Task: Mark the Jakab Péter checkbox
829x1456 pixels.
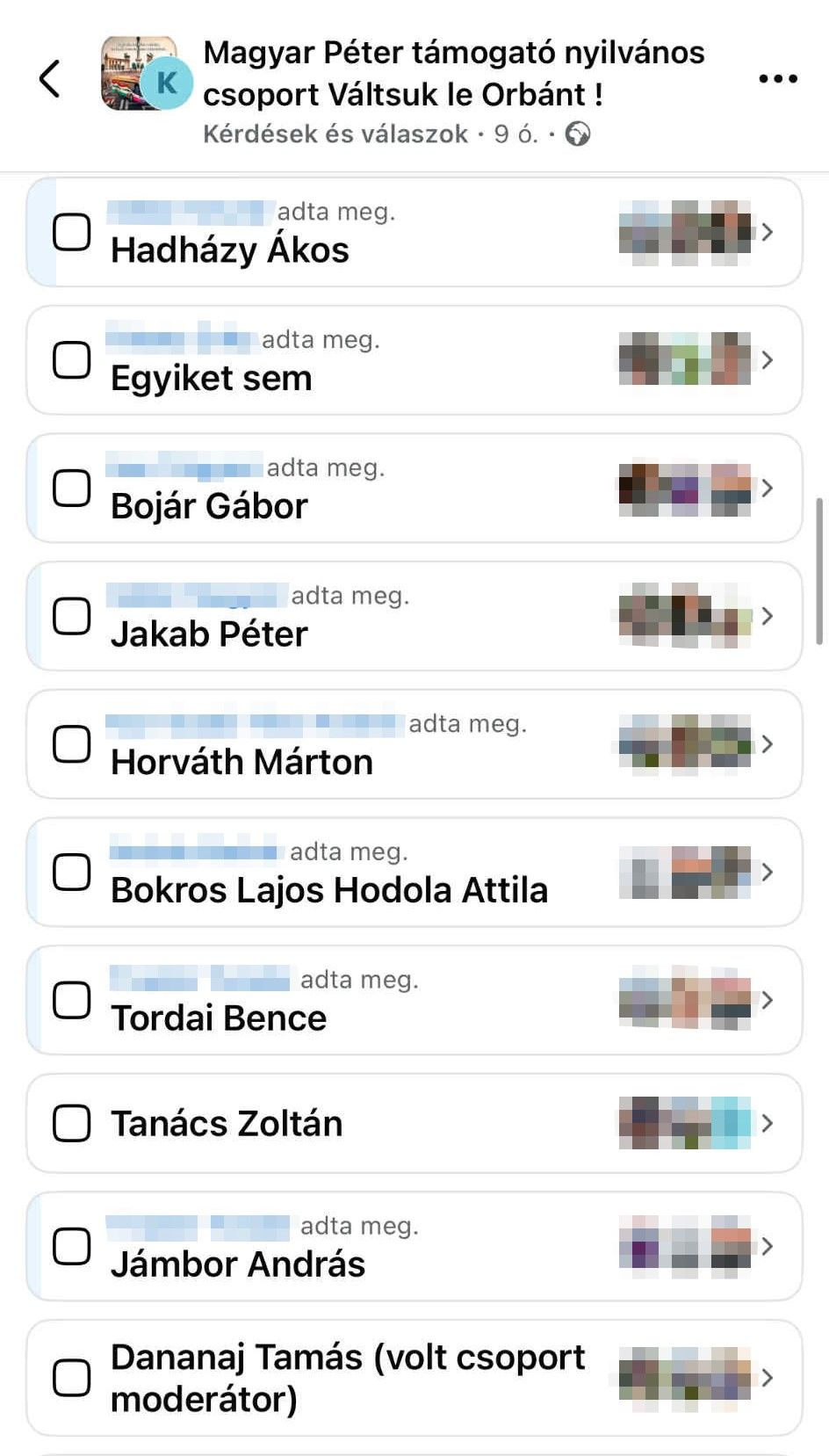Action: (x=72, y=616)
